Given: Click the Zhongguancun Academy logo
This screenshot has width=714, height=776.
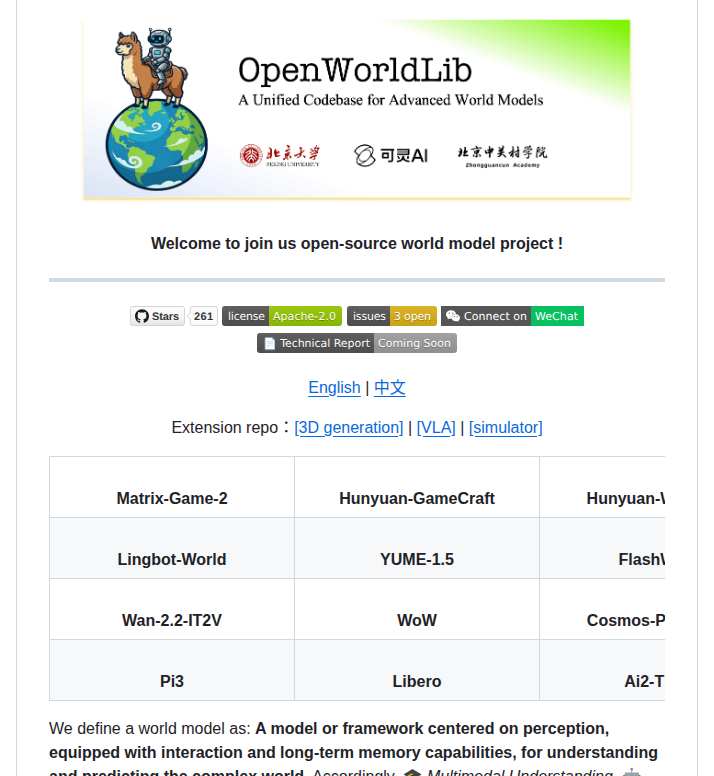Looking at the screenshot, I should tap(502, 156).
